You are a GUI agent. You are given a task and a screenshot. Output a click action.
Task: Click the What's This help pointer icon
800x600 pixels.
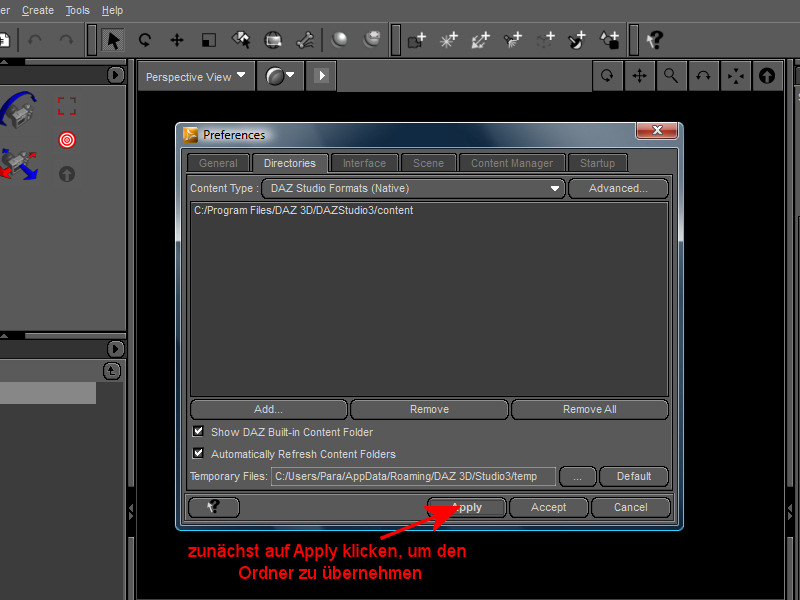[655, 40]
